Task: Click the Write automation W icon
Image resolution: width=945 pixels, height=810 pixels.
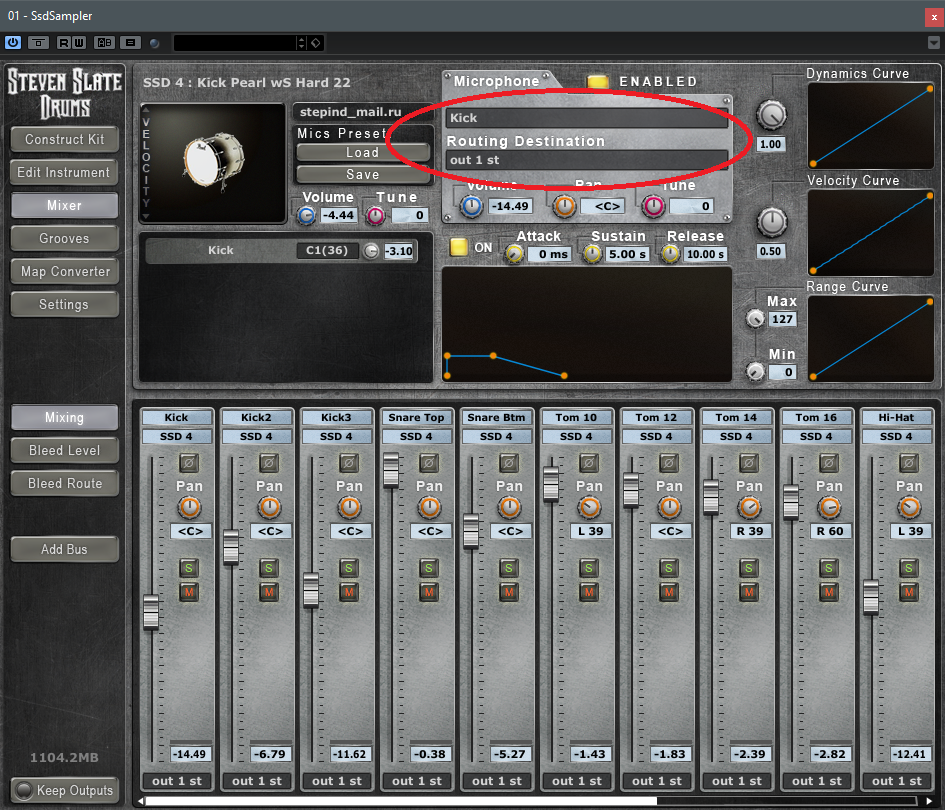Action: (79, 42)
